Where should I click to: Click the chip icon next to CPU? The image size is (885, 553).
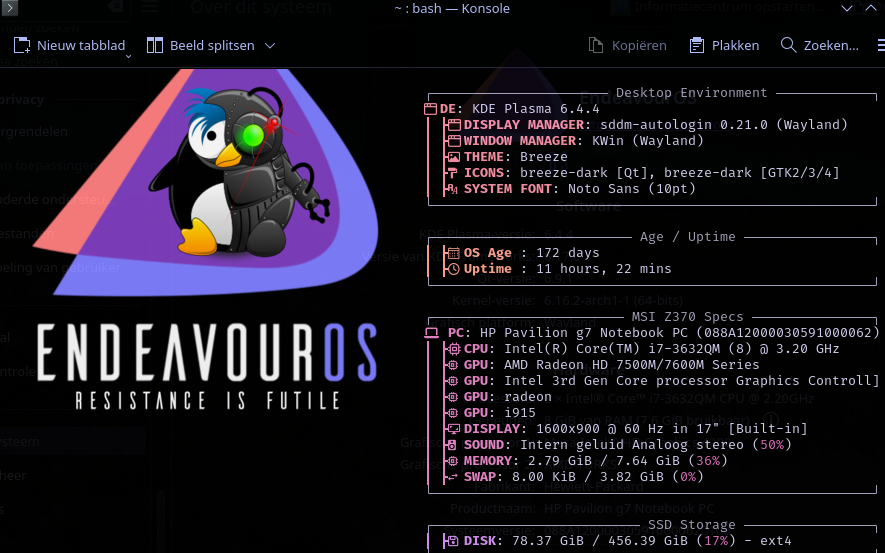coord(454,349)
